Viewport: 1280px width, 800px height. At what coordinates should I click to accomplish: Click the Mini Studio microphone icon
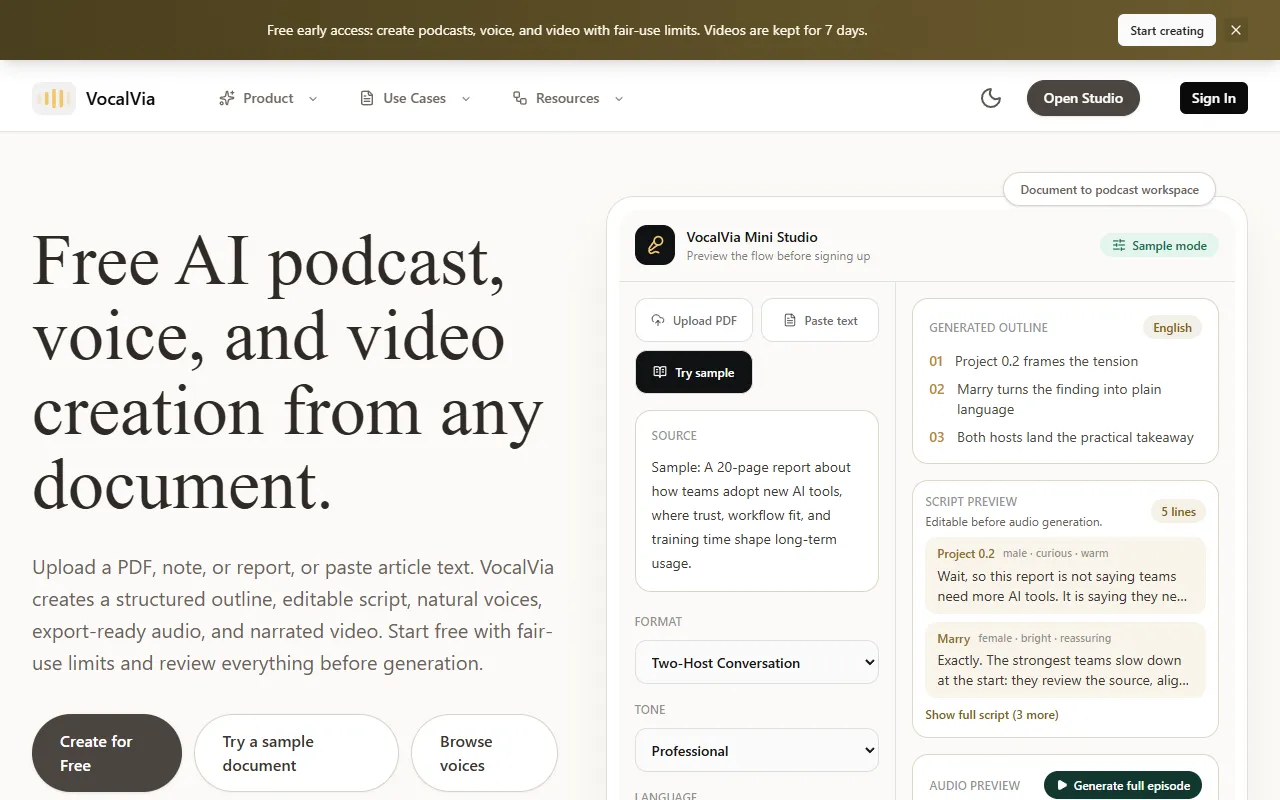(655, 245)
